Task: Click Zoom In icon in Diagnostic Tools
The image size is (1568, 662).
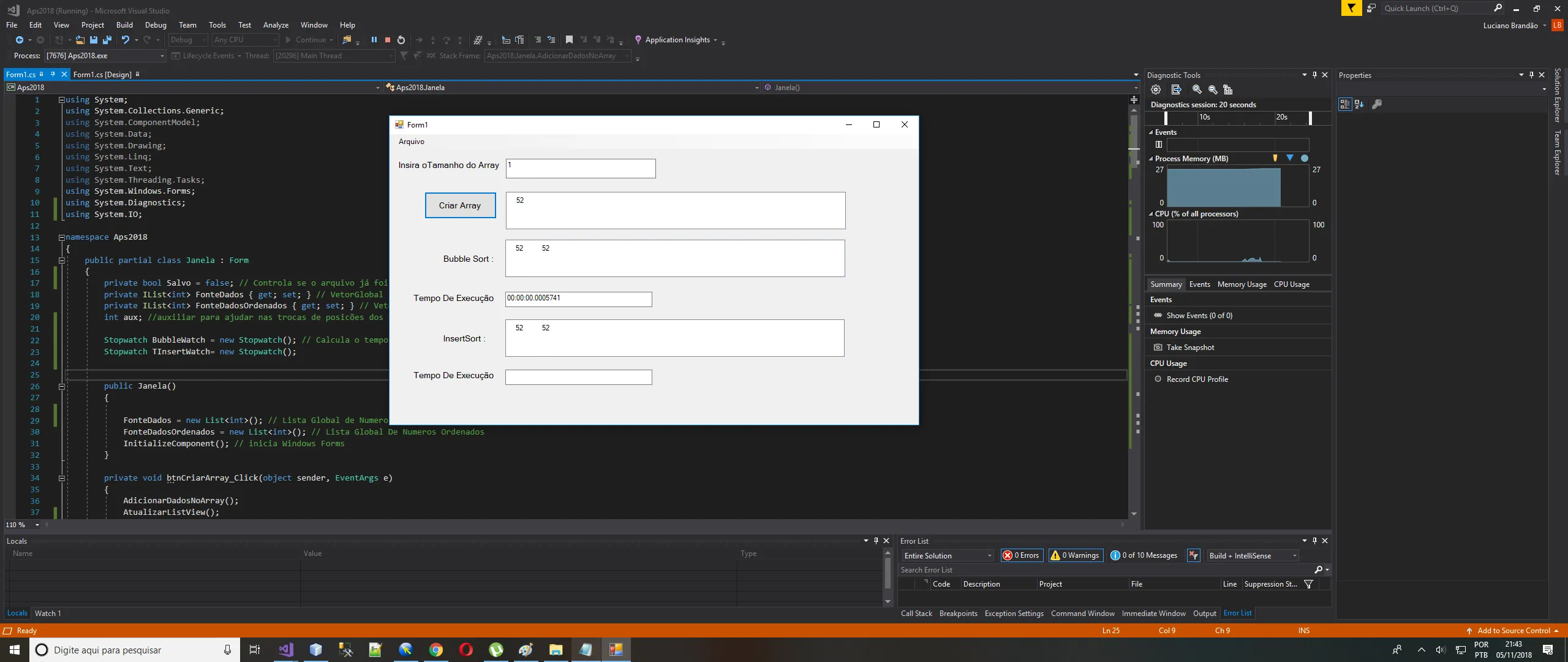Action: pos(1197,89)
